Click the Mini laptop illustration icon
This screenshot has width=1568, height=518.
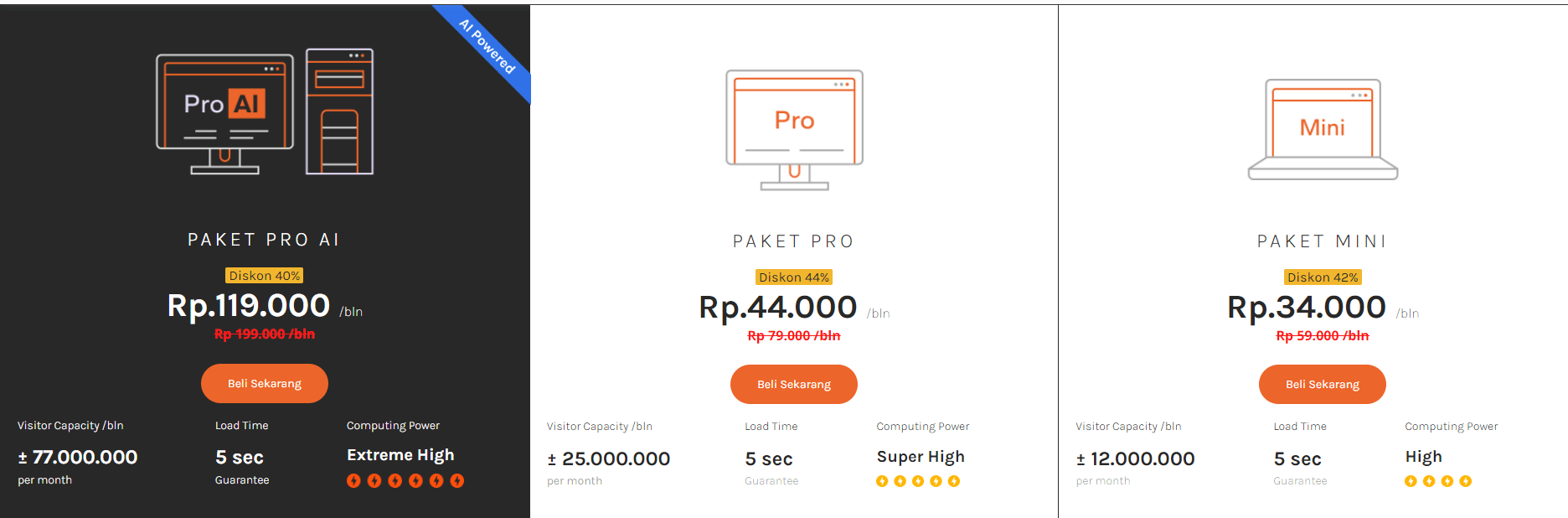[x=1322, y=127]
